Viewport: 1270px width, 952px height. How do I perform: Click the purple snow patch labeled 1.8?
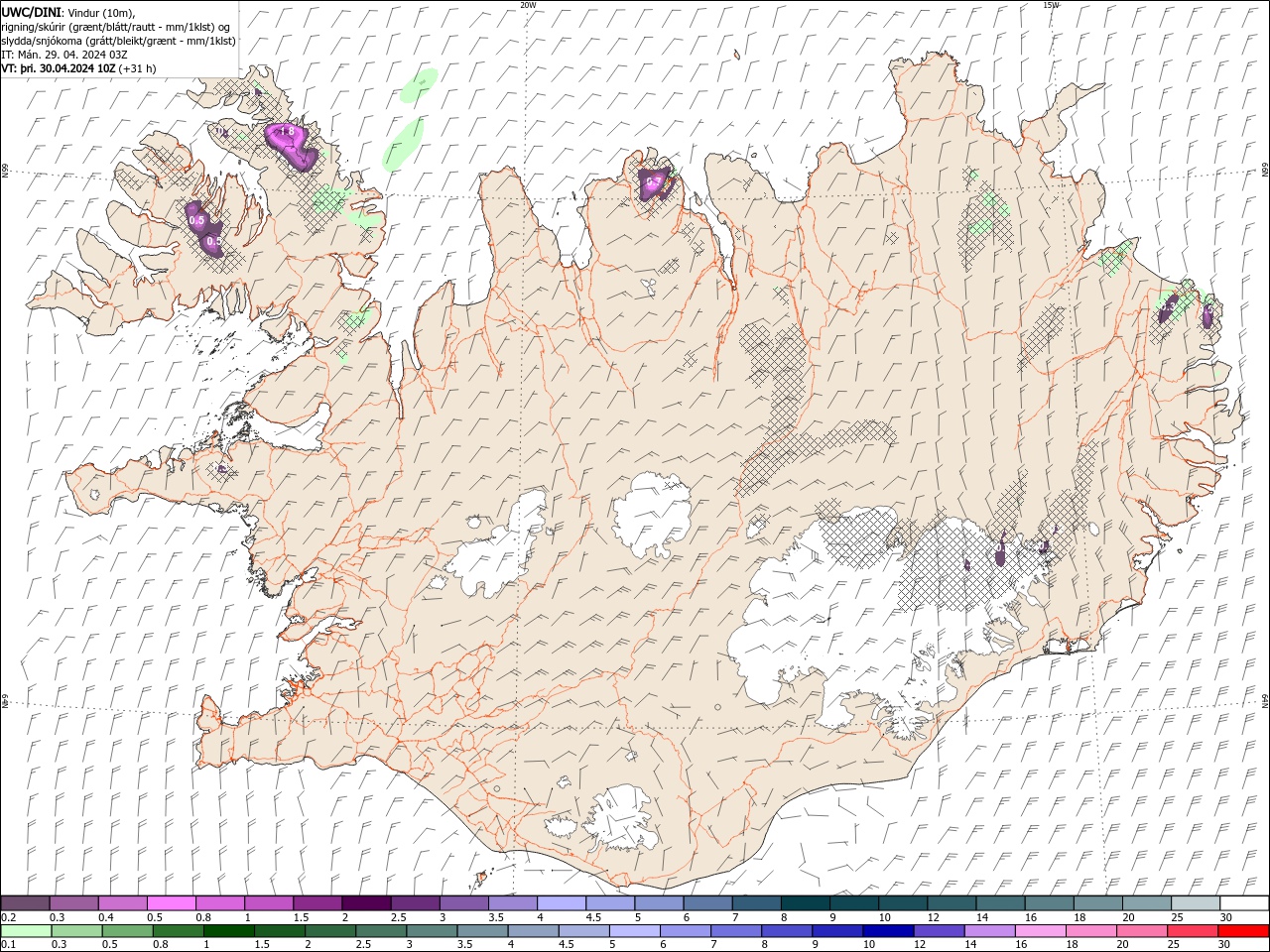point(292,145)
